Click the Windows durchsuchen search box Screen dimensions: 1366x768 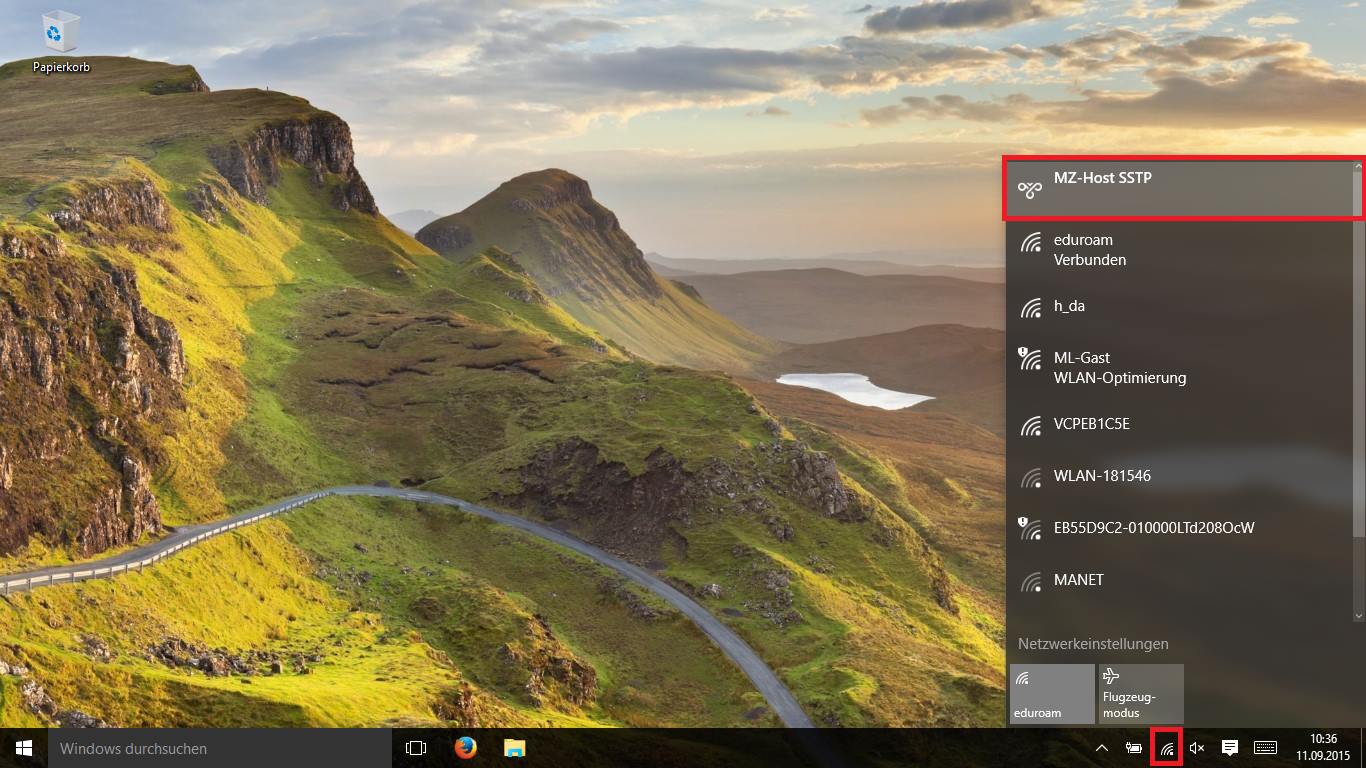[220, 748]
